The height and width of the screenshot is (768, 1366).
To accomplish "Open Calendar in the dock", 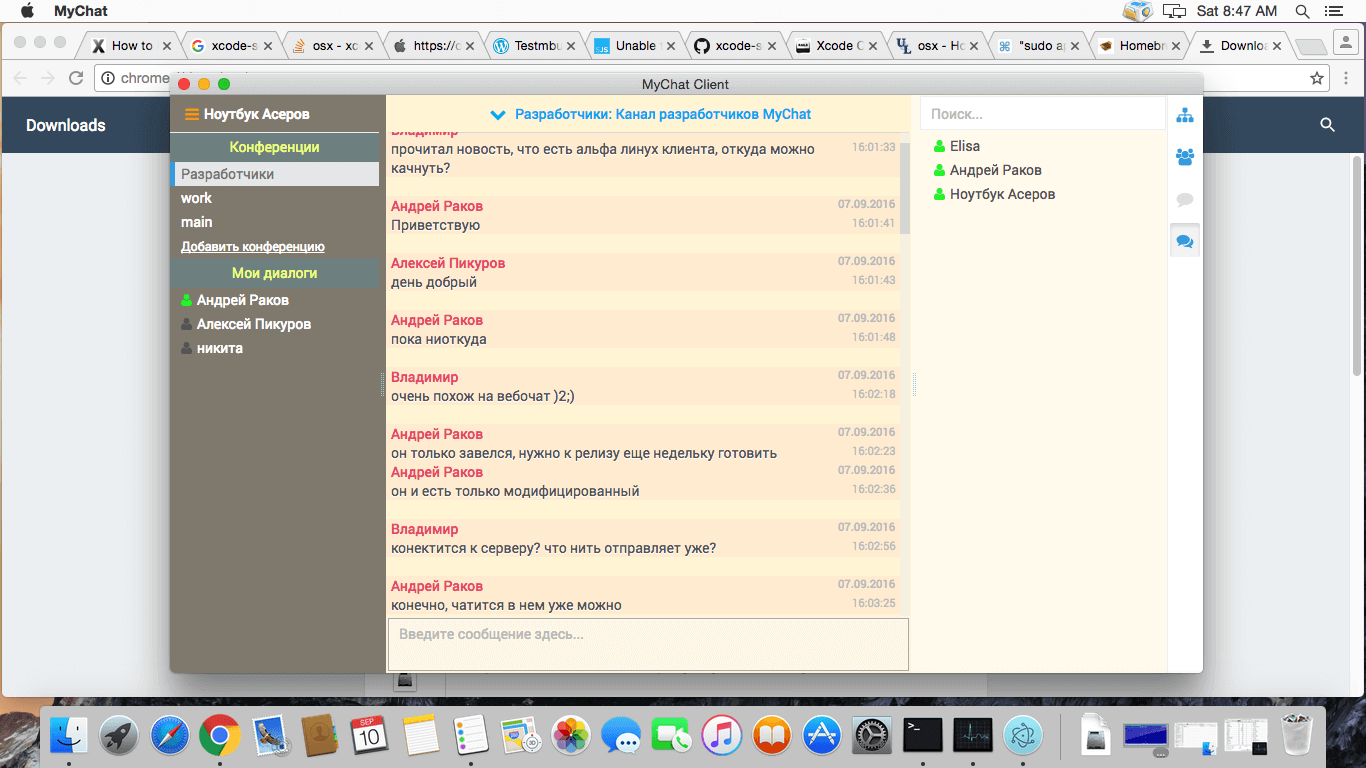I will click(370, 736).
